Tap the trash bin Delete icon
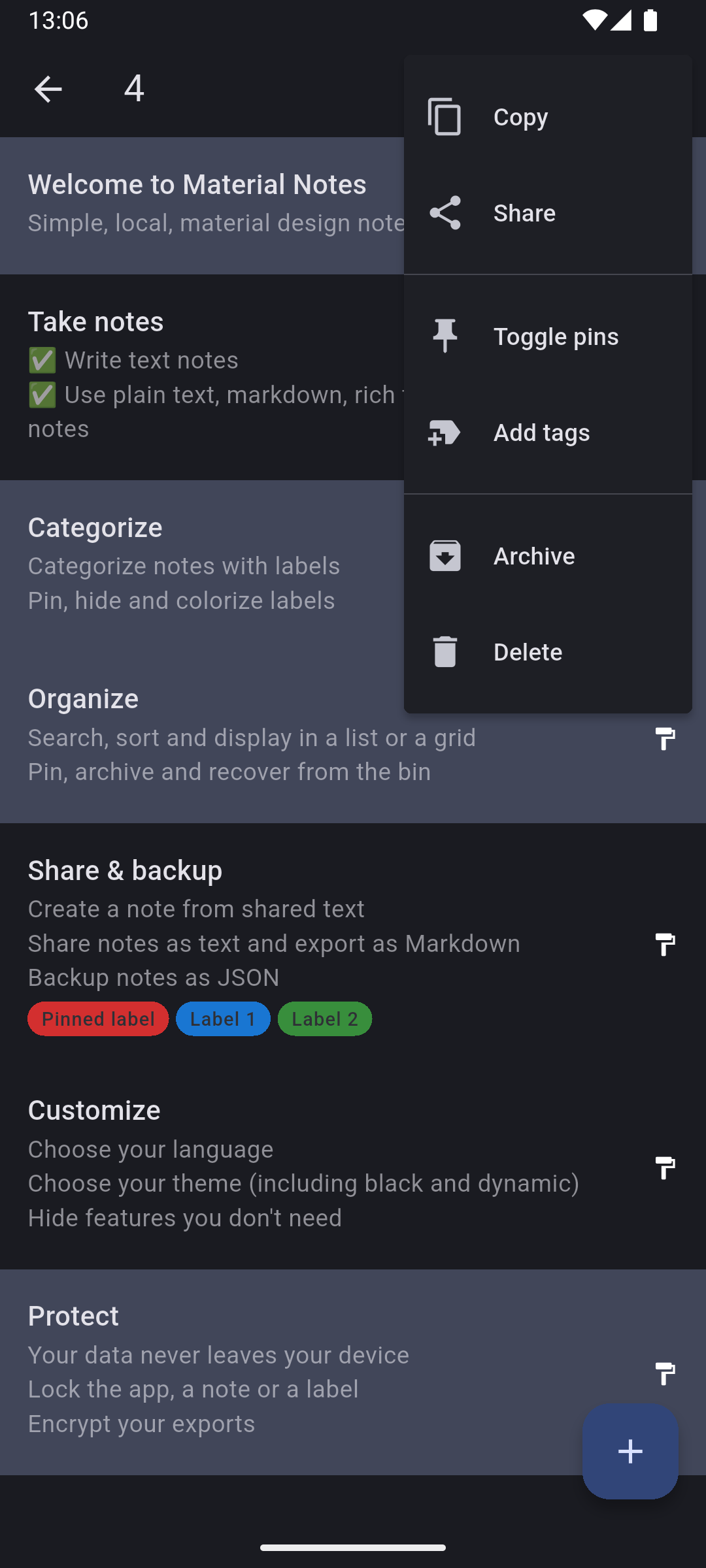 click(x=445, y=652)
